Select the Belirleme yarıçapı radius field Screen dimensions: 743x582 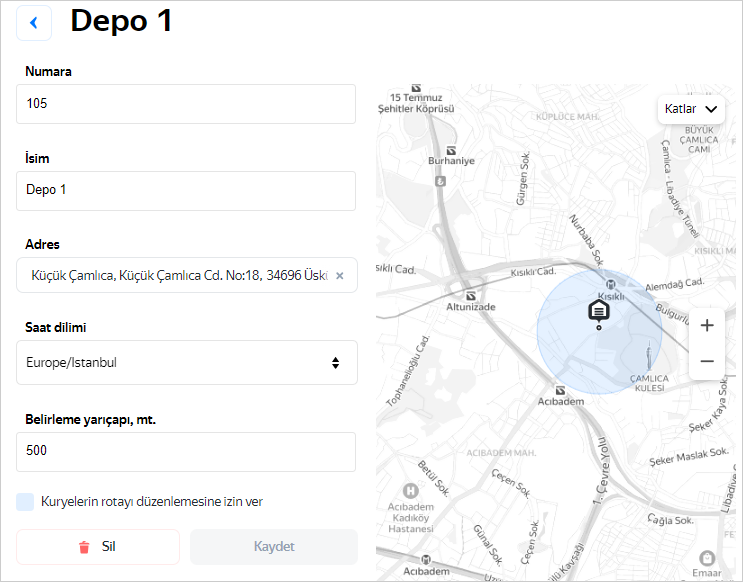(186, 451)
